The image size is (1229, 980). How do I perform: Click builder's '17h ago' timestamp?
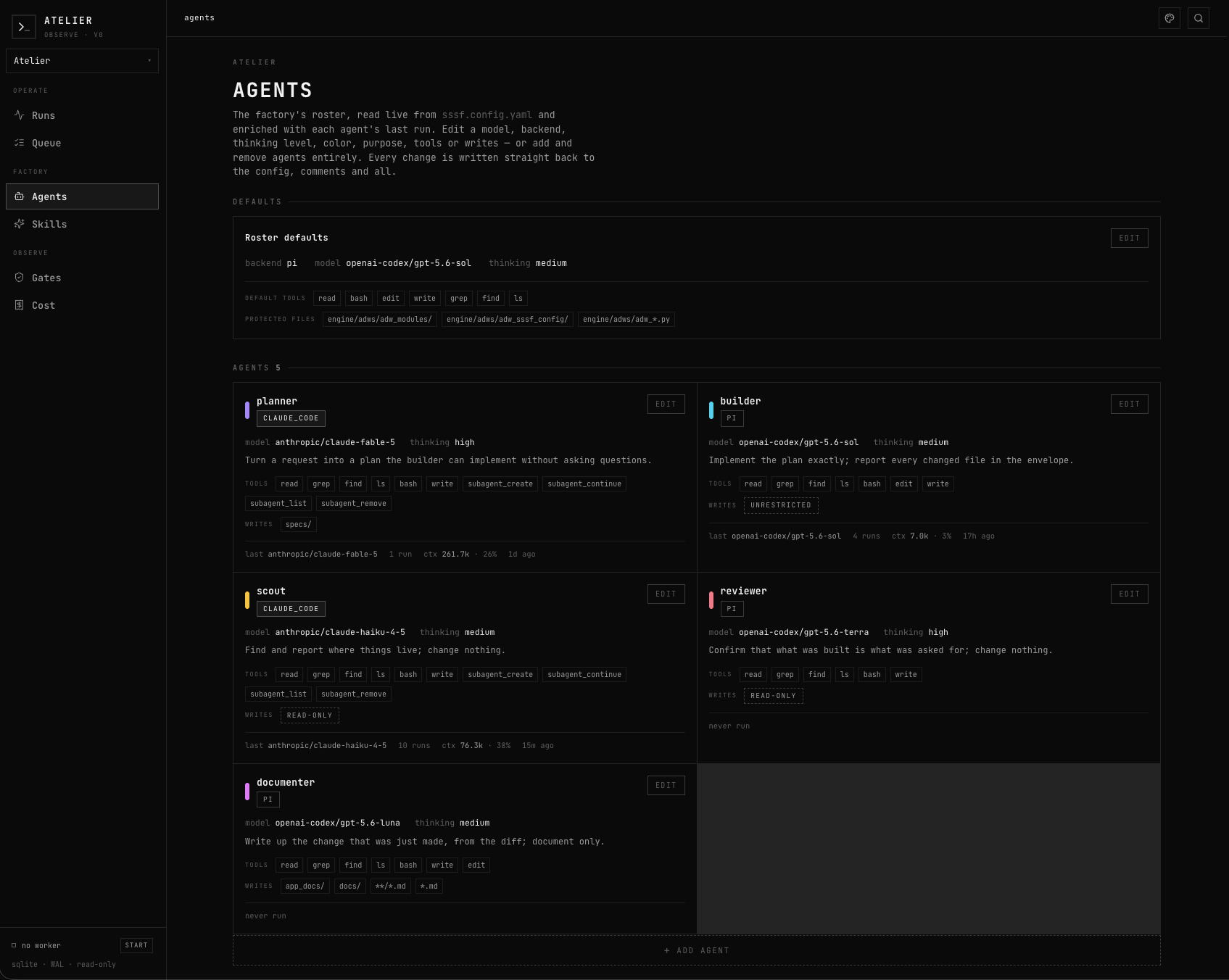point(979,536)
